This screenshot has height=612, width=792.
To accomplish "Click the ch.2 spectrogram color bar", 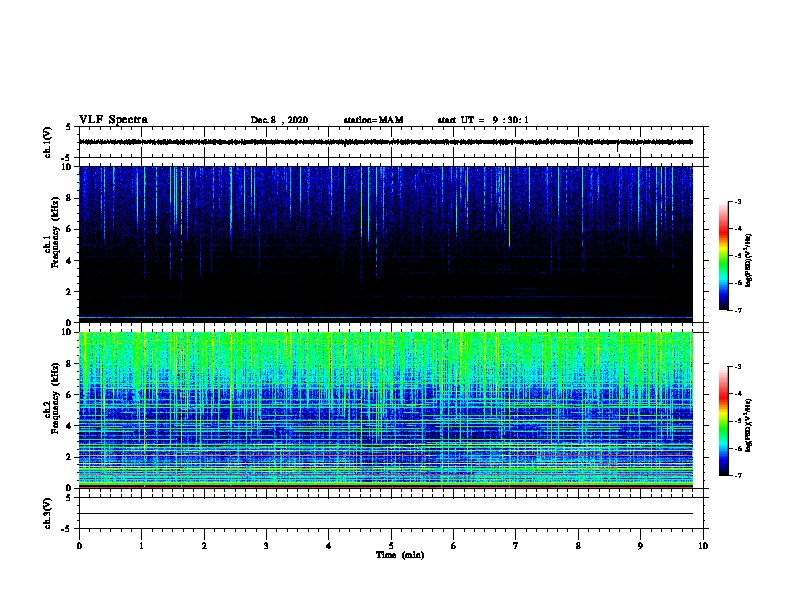I will pos(723,421).
